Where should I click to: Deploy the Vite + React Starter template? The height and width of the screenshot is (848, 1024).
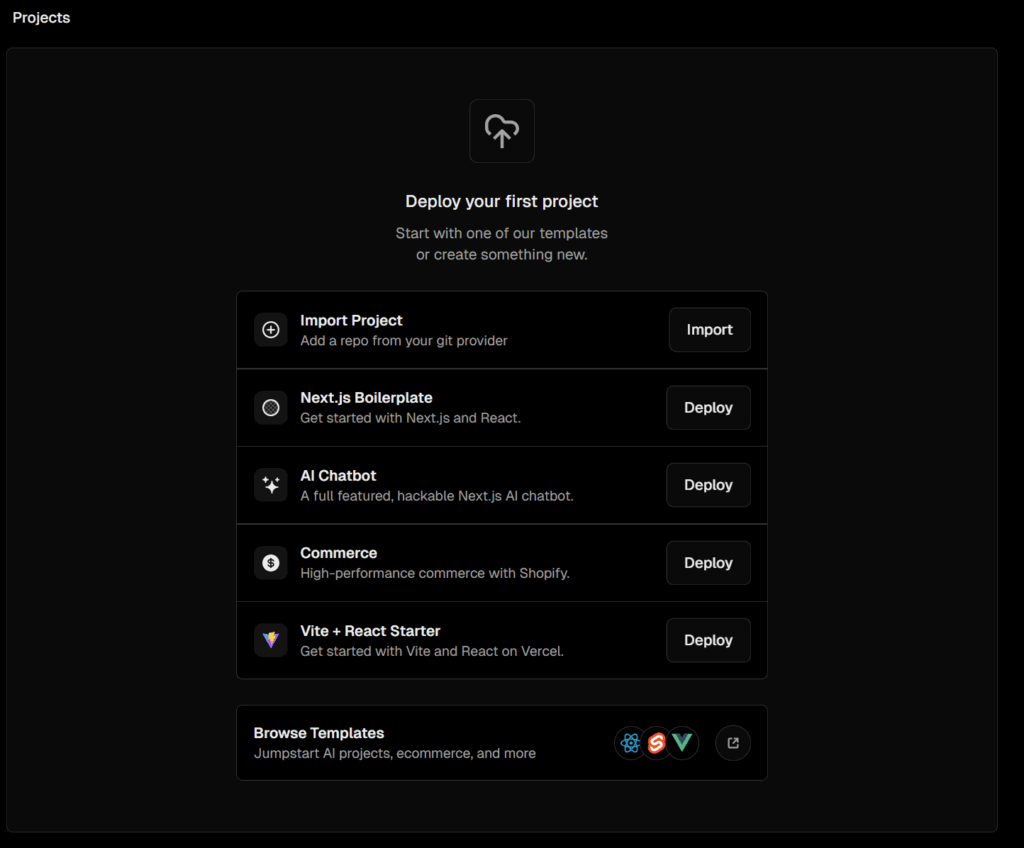click(x=708, y=640)
